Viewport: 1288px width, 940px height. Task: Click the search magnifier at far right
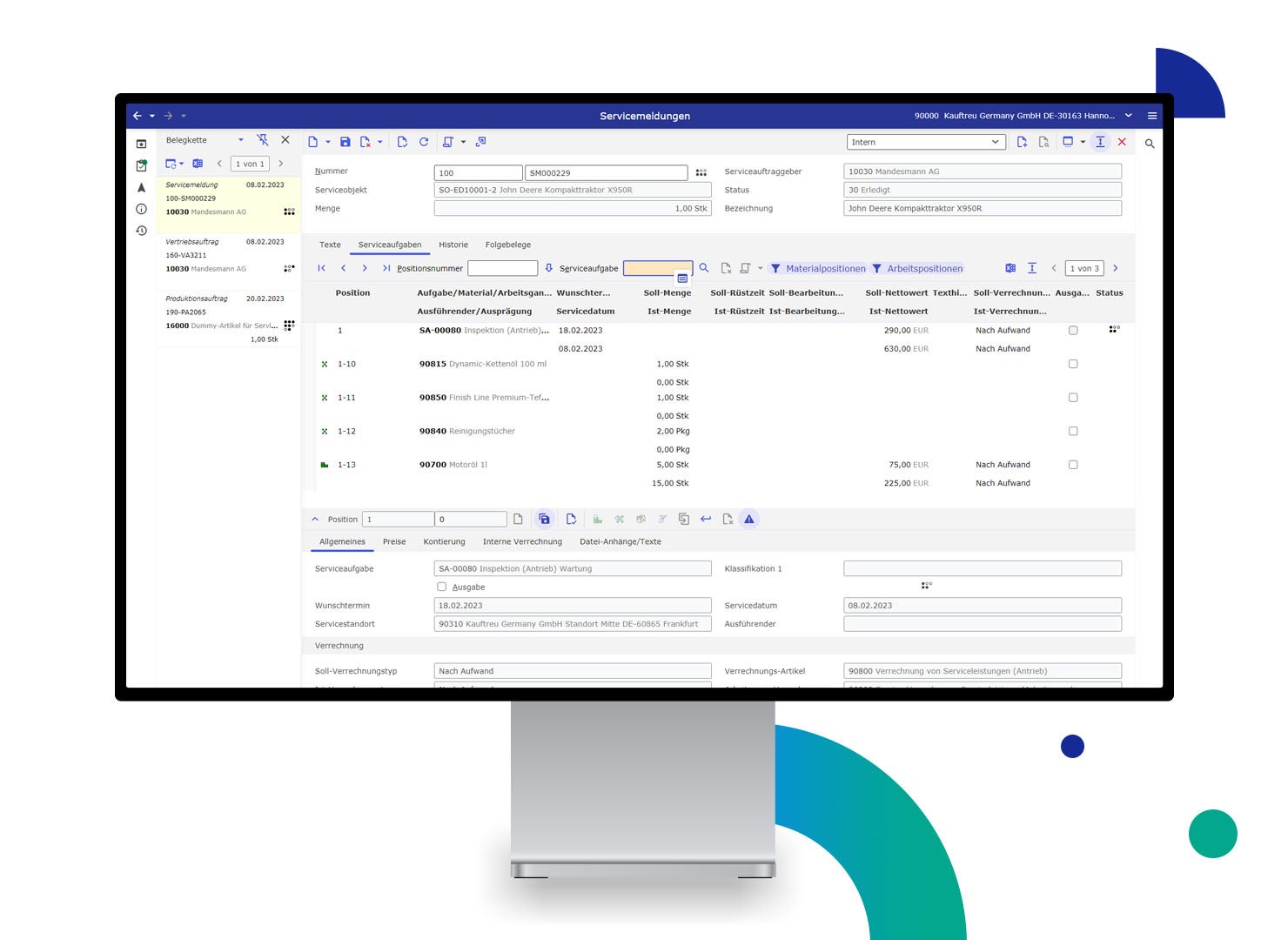coord(1150,144)
